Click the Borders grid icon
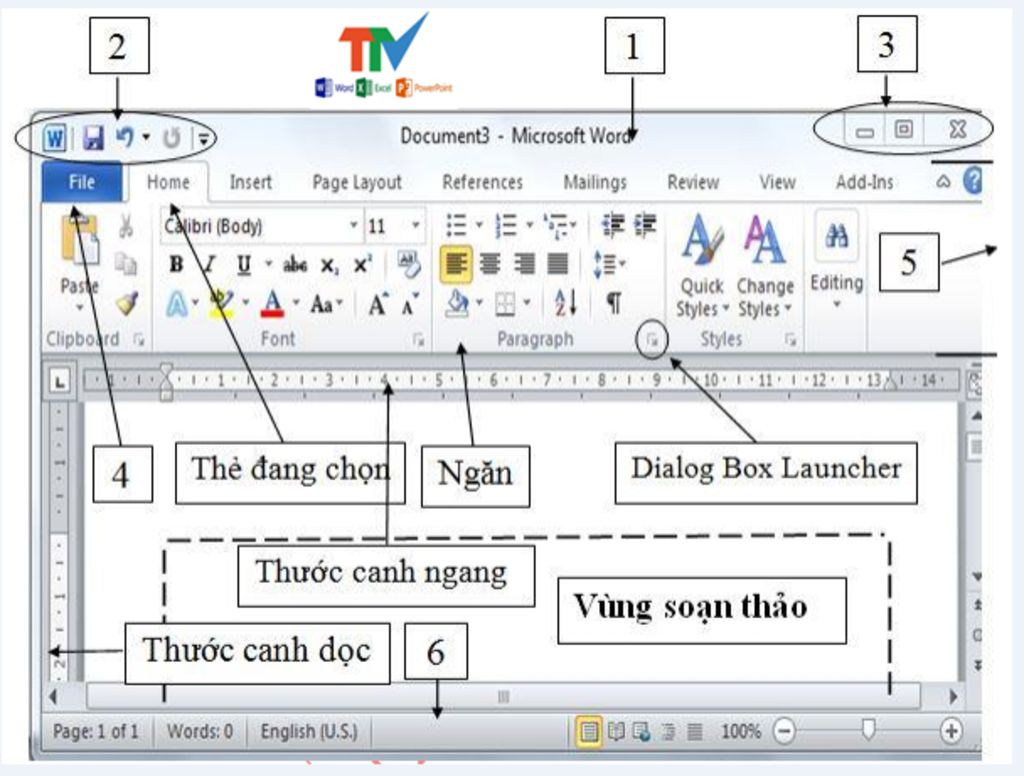Screen dimensions: 1024x776 click(505, 304)
